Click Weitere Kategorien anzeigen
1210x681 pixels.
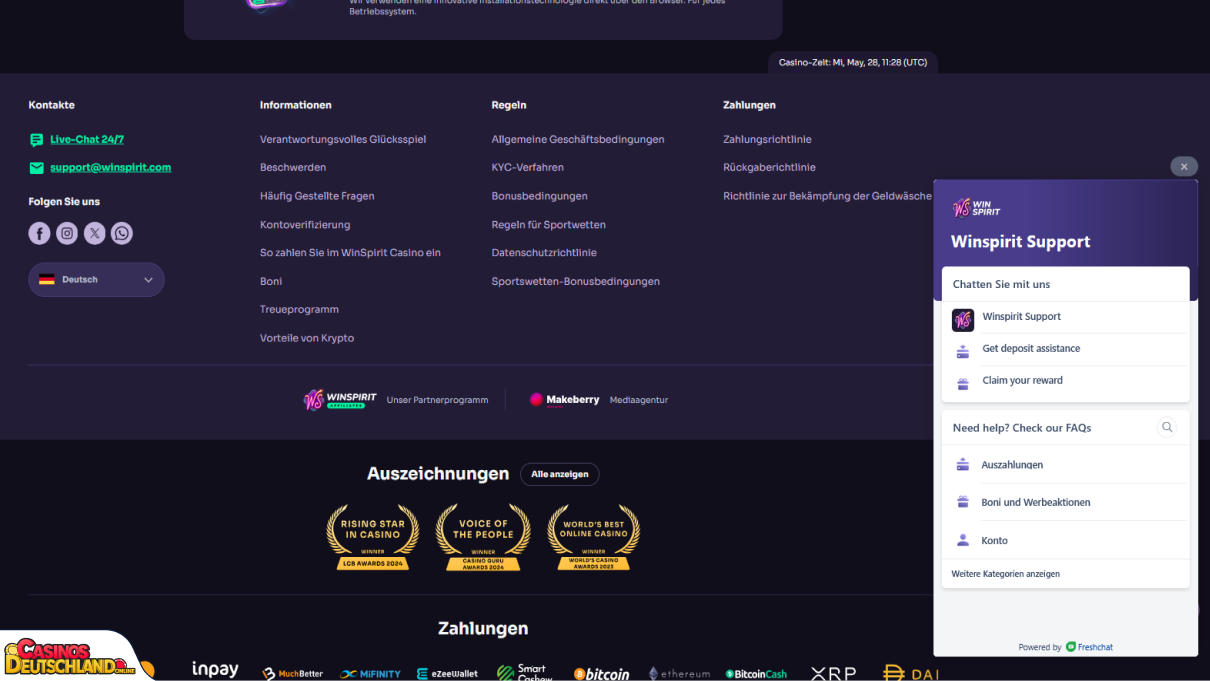tap(1005, 574)
